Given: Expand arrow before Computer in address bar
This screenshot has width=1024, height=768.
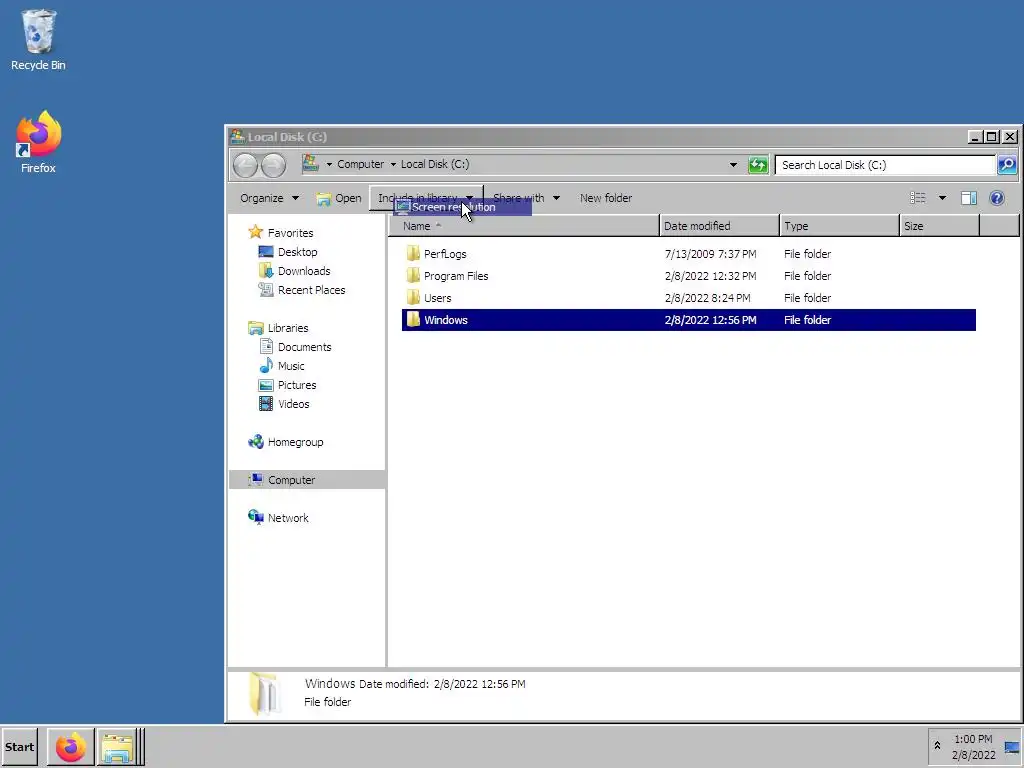Looking at the screenshot, I should click(x=329, y=165).
